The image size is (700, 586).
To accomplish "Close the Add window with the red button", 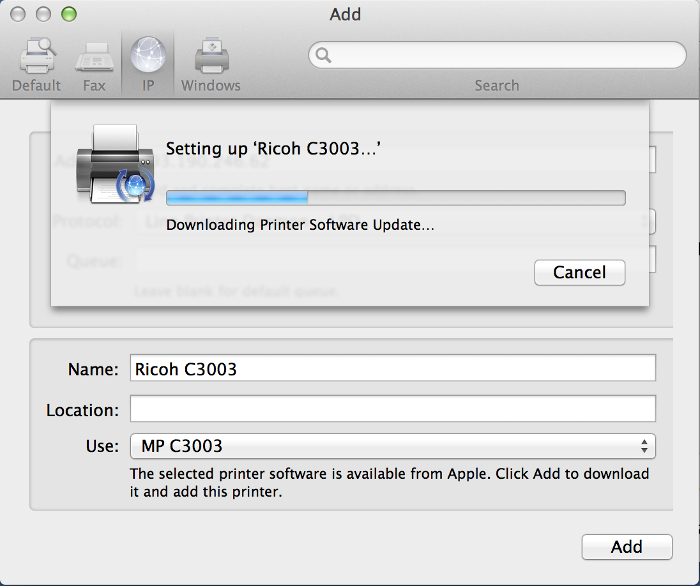I will (21, 14).
